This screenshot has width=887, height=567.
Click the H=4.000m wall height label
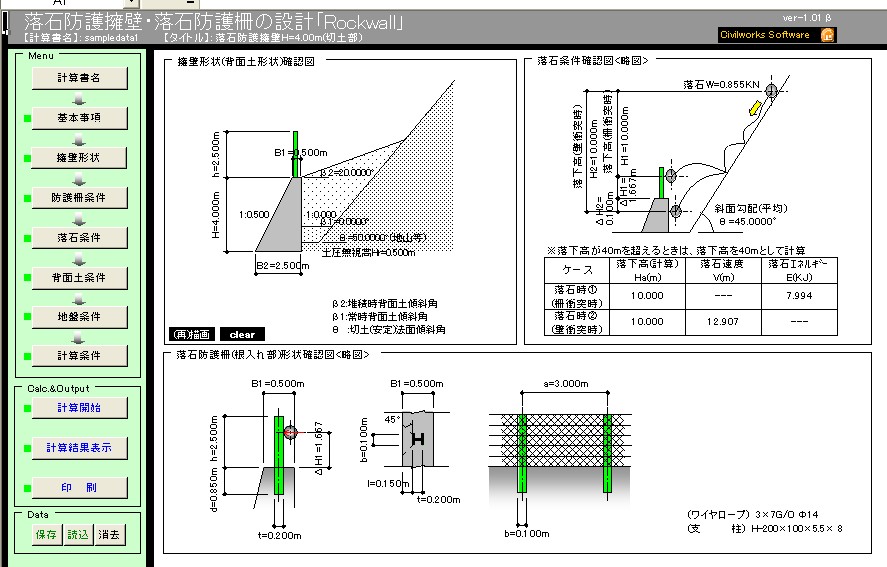[216, 215]
